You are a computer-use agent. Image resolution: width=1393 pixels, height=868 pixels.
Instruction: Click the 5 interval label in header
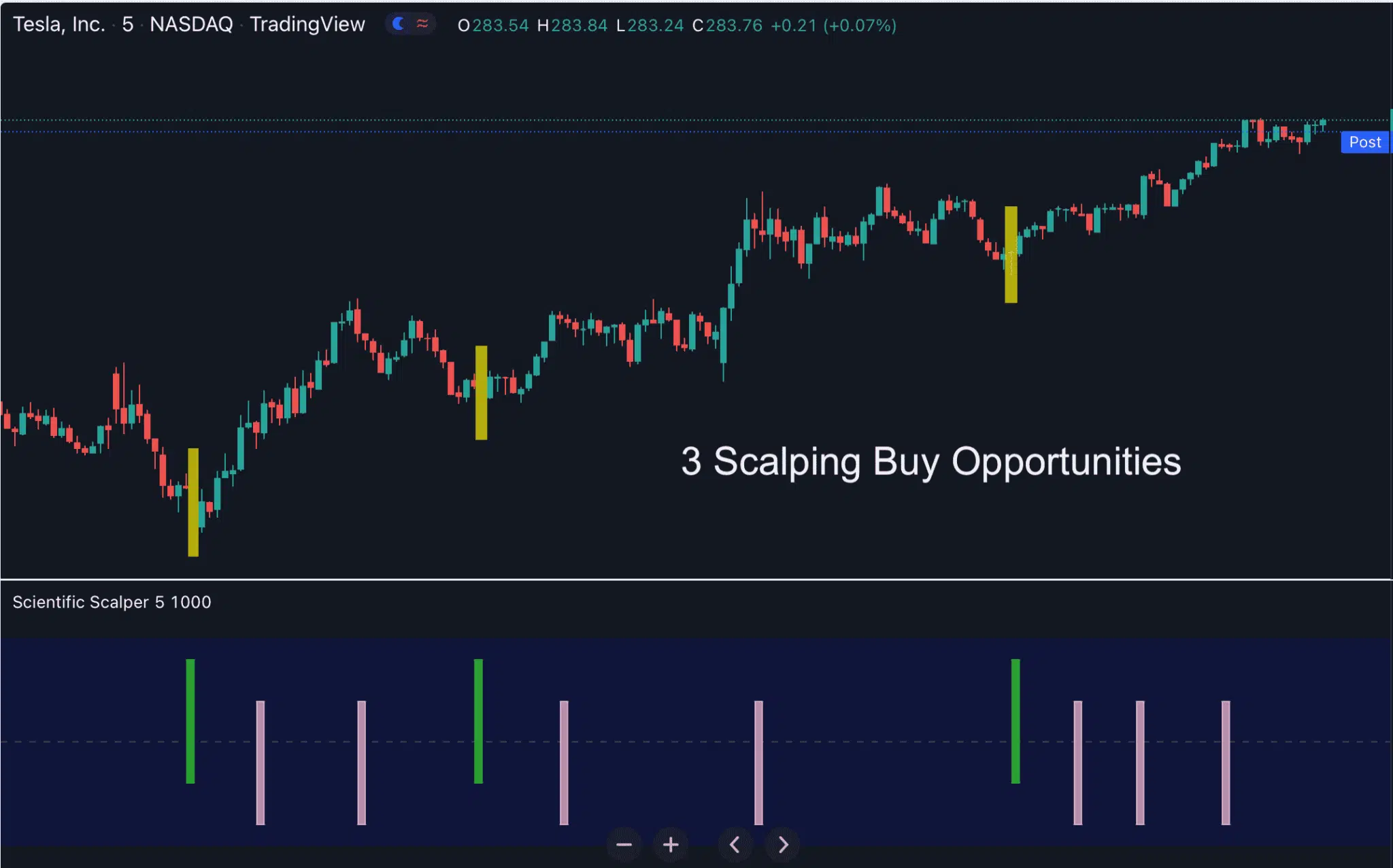click(x=127, y=24)
